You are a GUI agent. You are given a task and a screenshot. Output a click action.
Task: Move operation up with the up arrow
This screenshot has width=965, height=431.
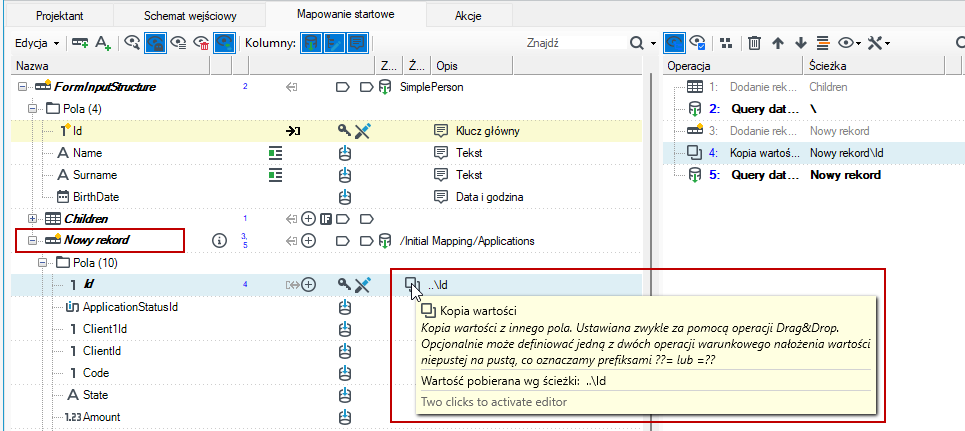778,43
